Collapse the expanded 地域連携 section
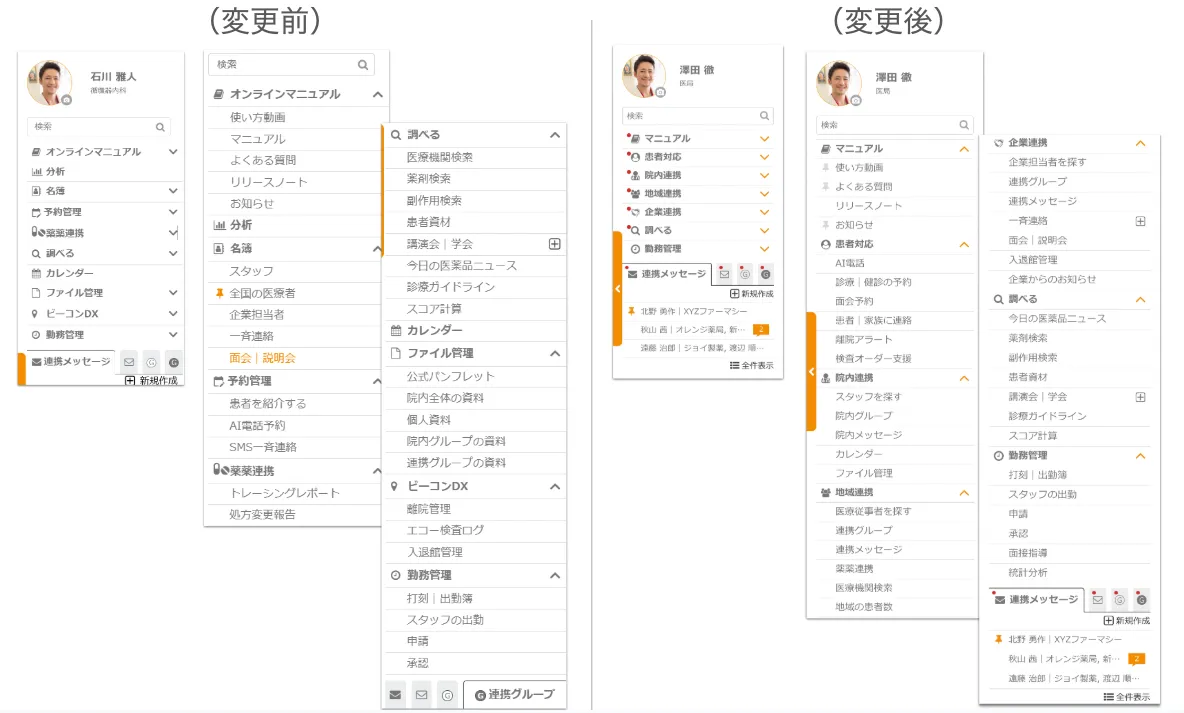1184x713 pixels. coord(964,493)
